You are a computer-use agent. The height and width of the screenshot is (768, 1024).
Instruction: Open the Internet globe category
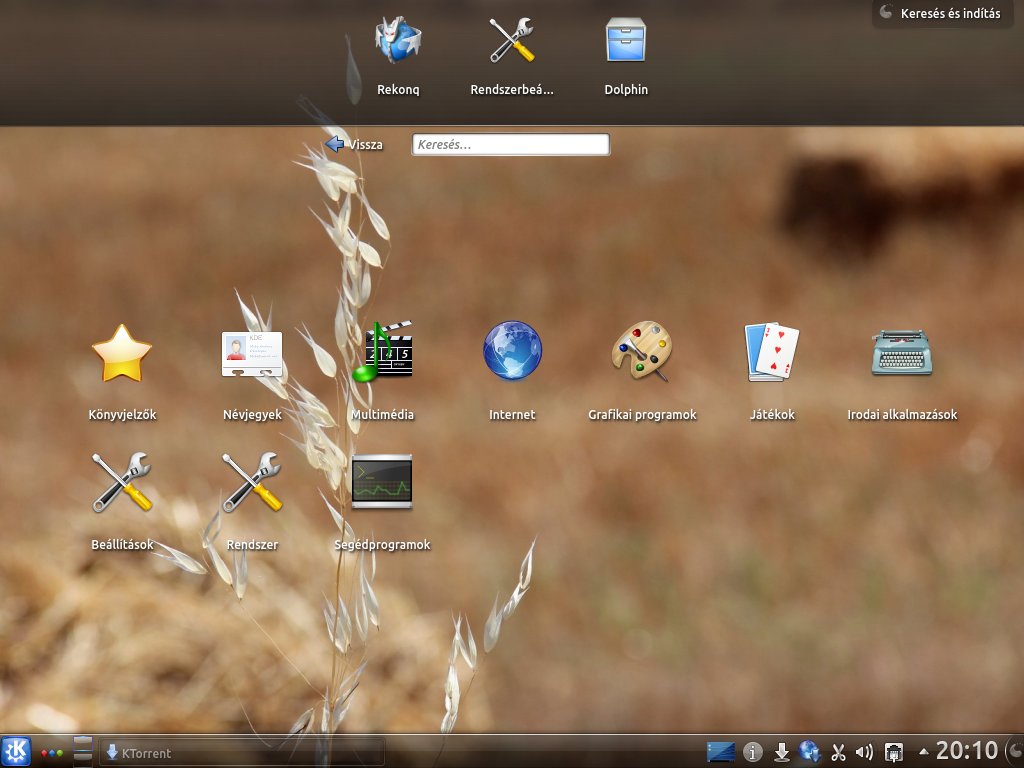tap(512, 372)
